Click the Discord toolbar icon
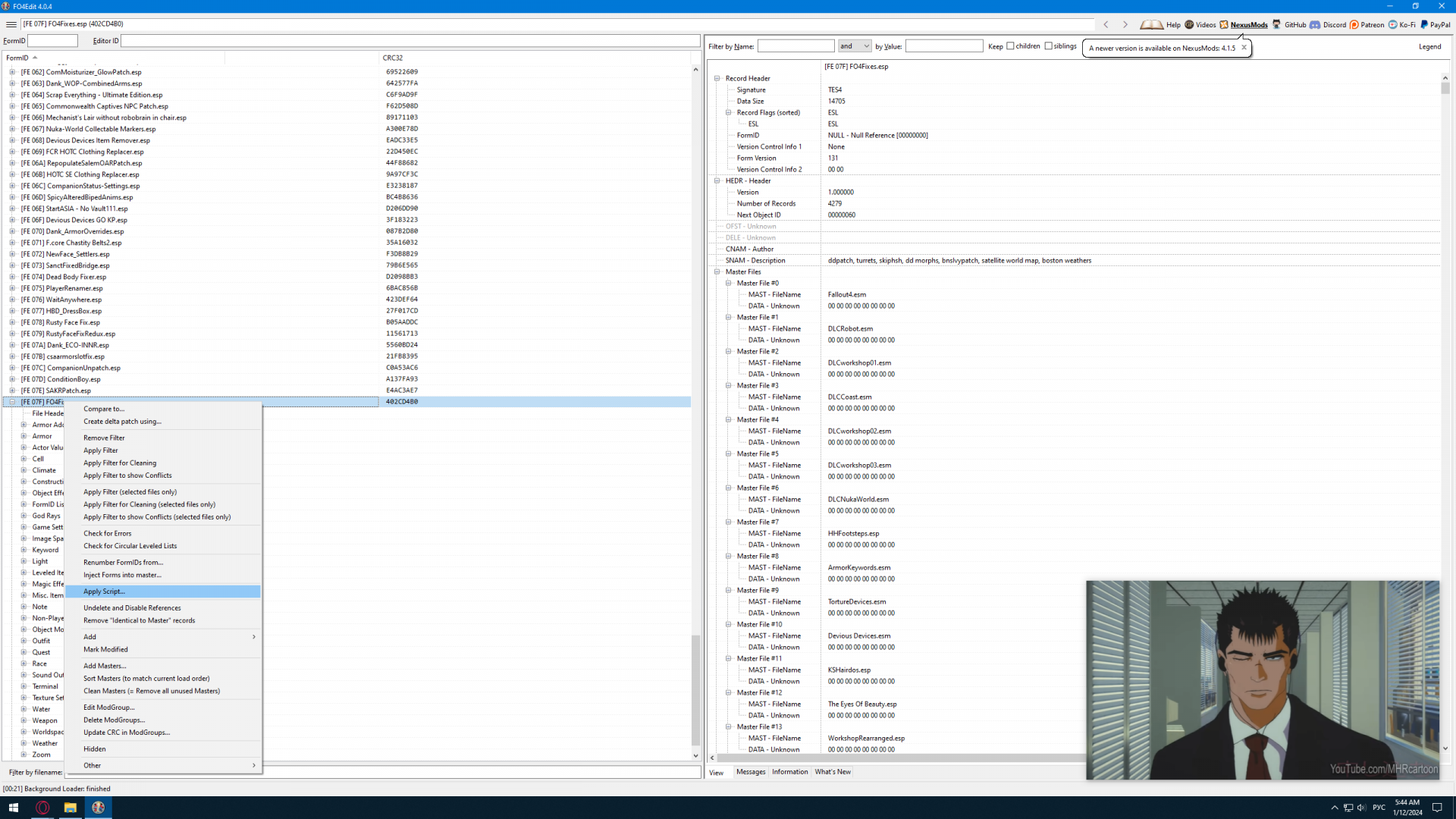This screenshot has height=819, width=1456. (1315, 25)
